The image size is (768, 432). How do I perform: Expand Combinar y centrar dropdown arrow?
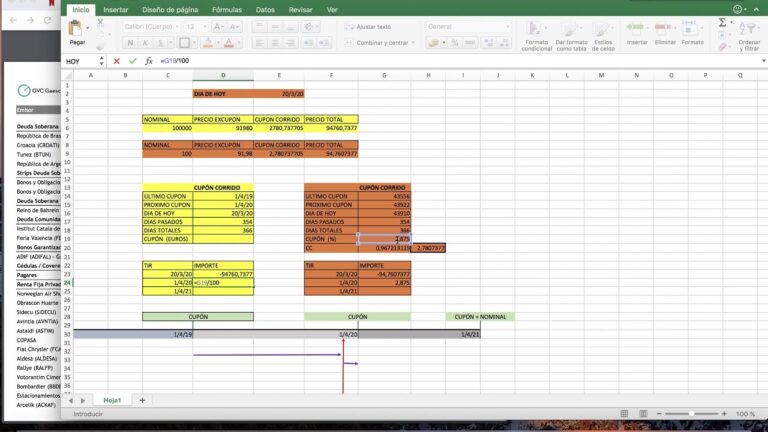pyautogui.click(x=413, y=43)
